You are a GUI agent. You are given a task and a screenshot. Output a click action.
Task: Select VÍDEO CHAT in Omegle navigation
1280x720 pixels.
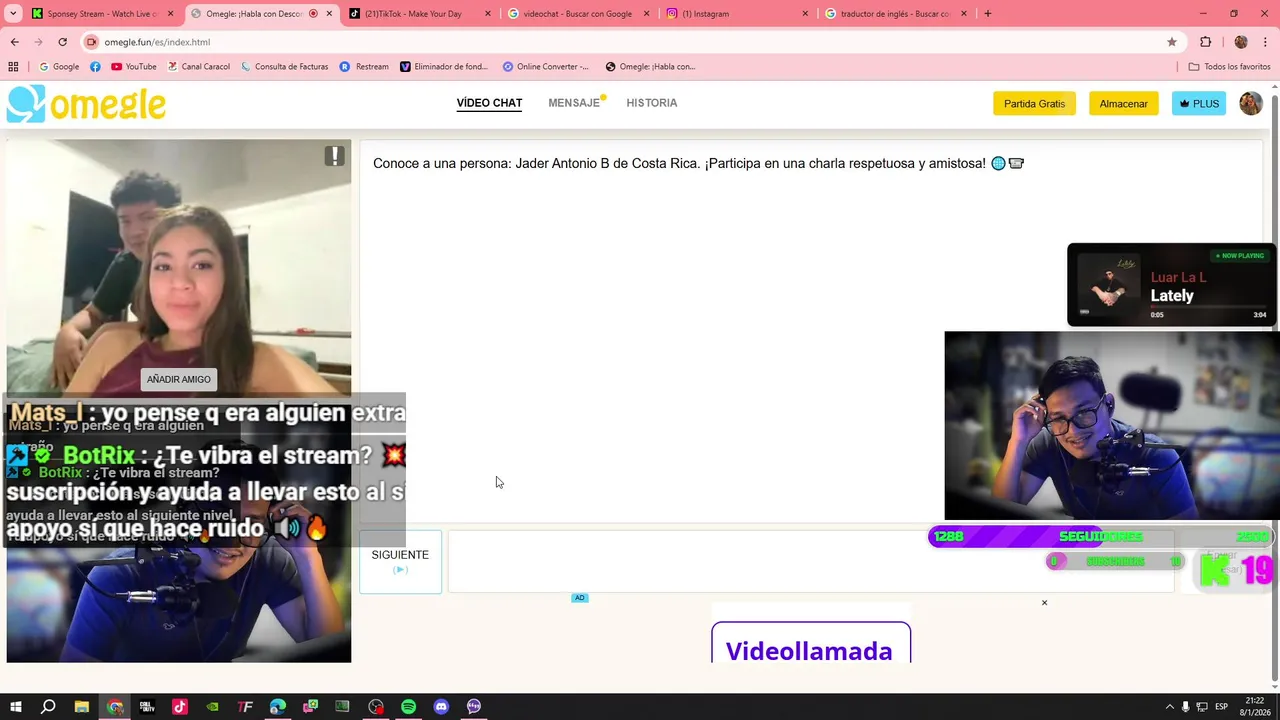(489, 103)
